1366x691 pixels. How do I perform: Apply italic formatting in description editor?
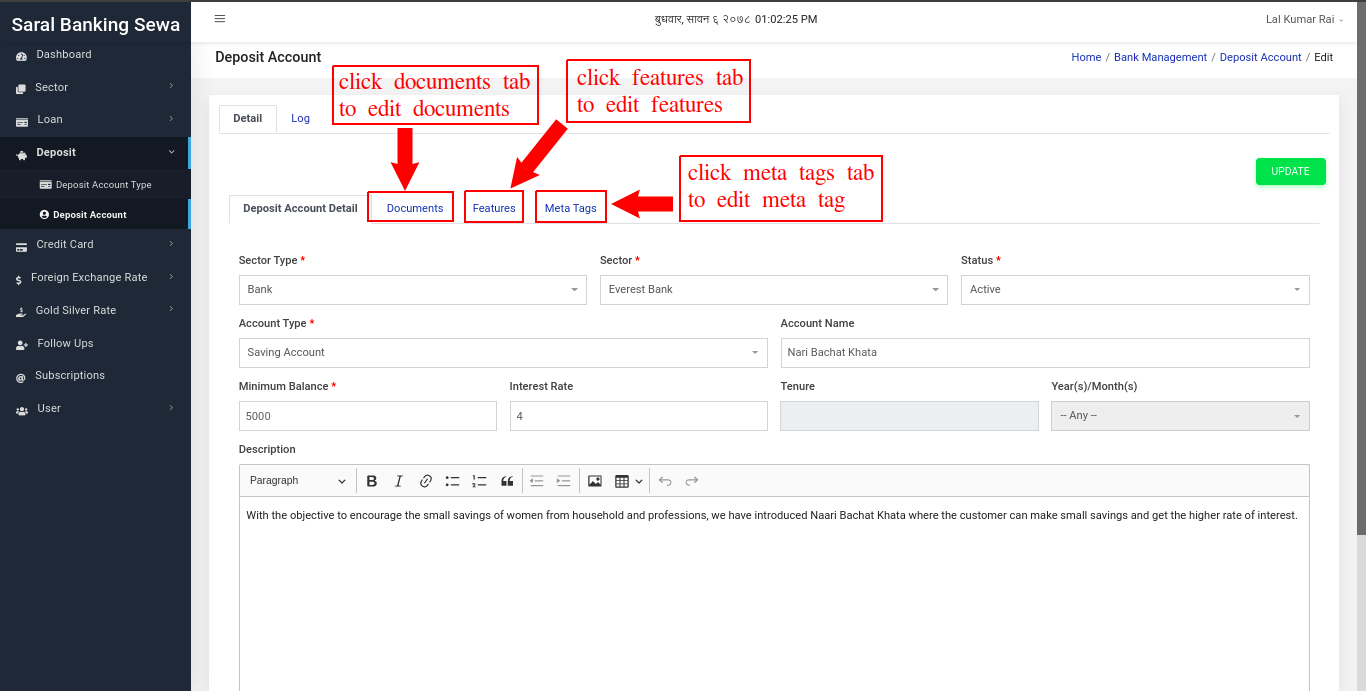399,481
